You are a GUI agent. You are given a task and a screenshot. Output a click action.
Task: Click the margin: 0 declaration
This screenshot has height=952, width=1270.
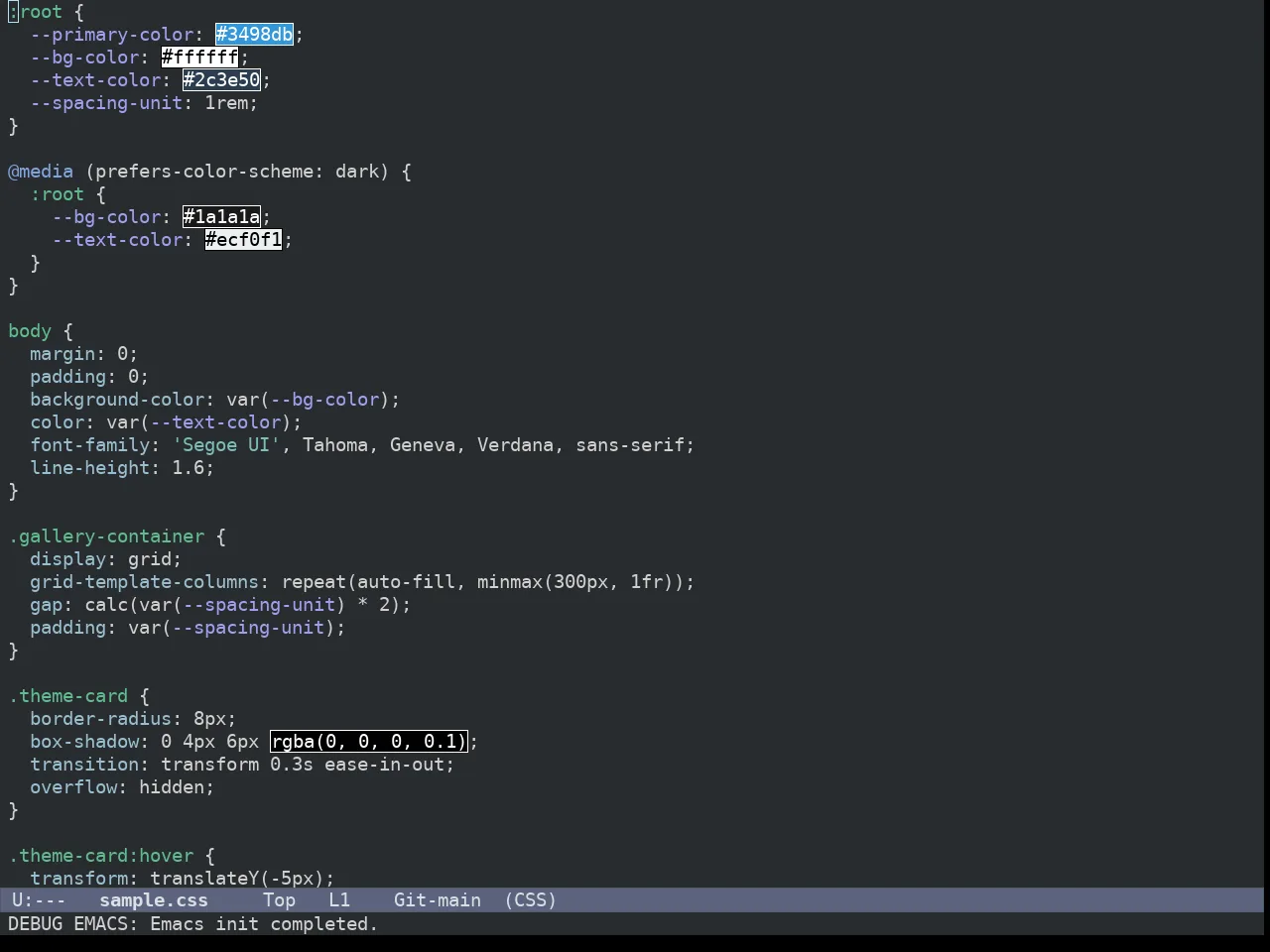tap(84, 354)
